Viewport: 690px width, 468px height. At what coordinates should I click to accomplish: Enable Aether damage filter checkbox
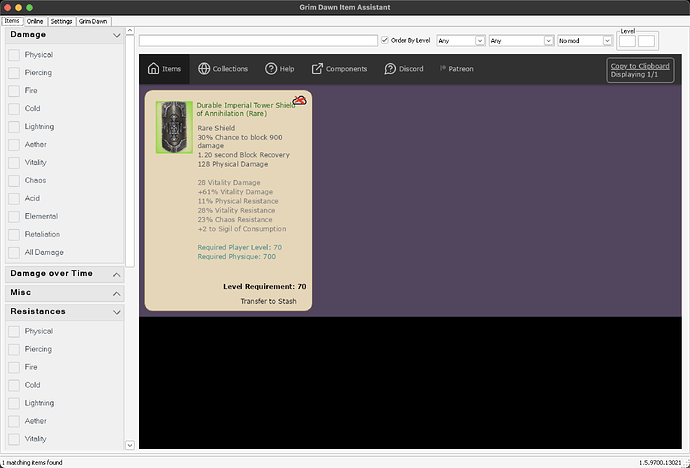point(14,145)
